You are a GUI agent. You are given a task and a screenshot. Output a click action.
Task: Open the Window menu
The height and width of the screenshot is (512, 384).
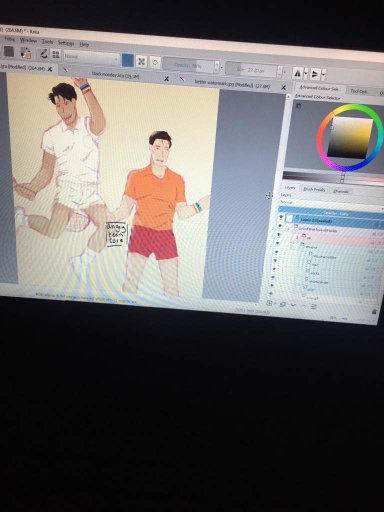[28, 40]
